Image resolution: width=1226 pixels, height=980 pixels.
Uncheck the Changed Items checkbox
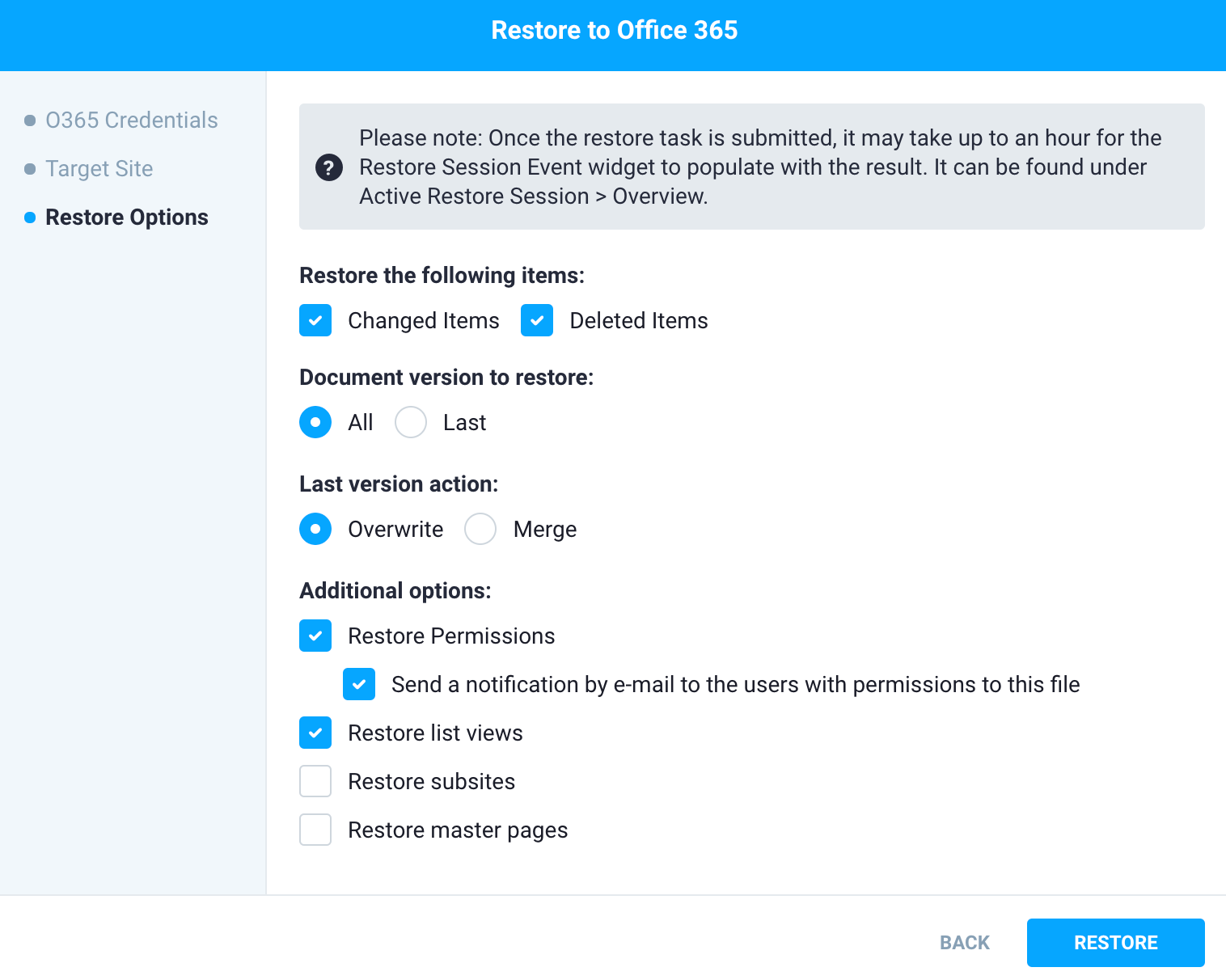[315, 320]
